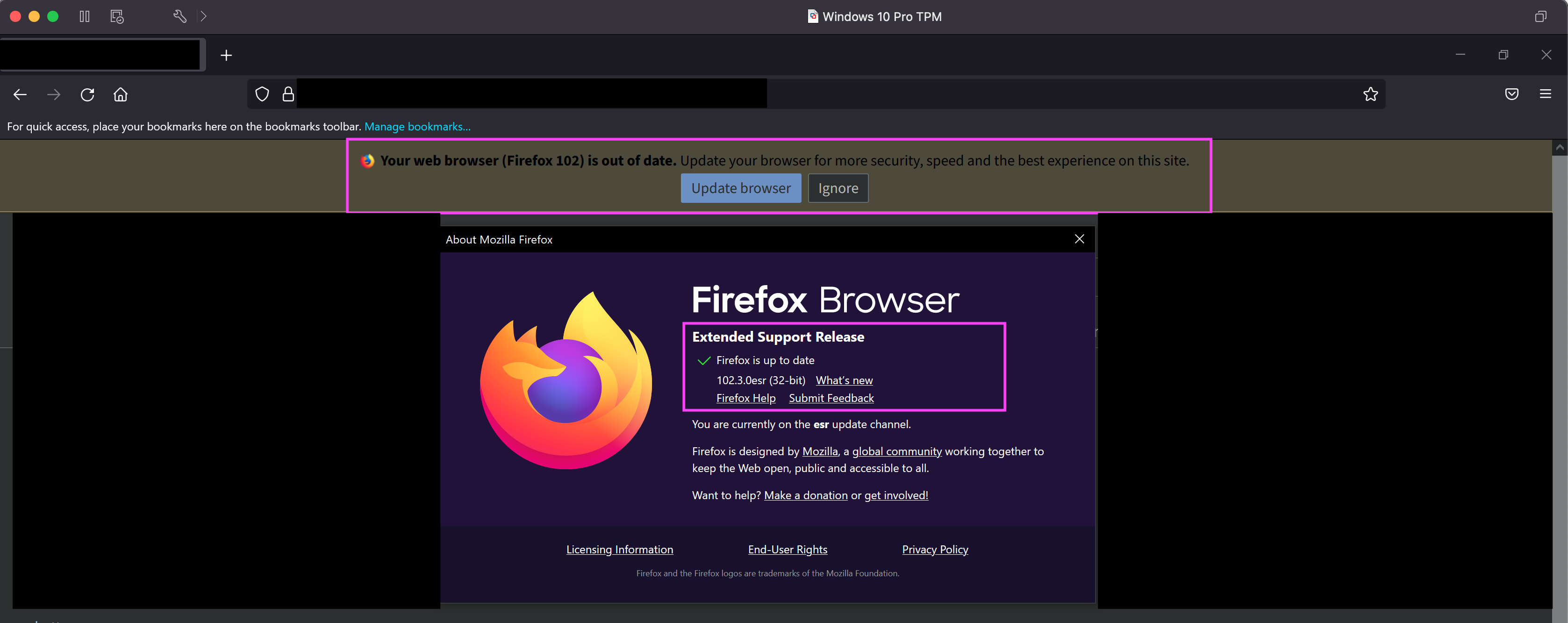Pause the virtual machine
The image size is (1568, 623).
tap(85, 16)
